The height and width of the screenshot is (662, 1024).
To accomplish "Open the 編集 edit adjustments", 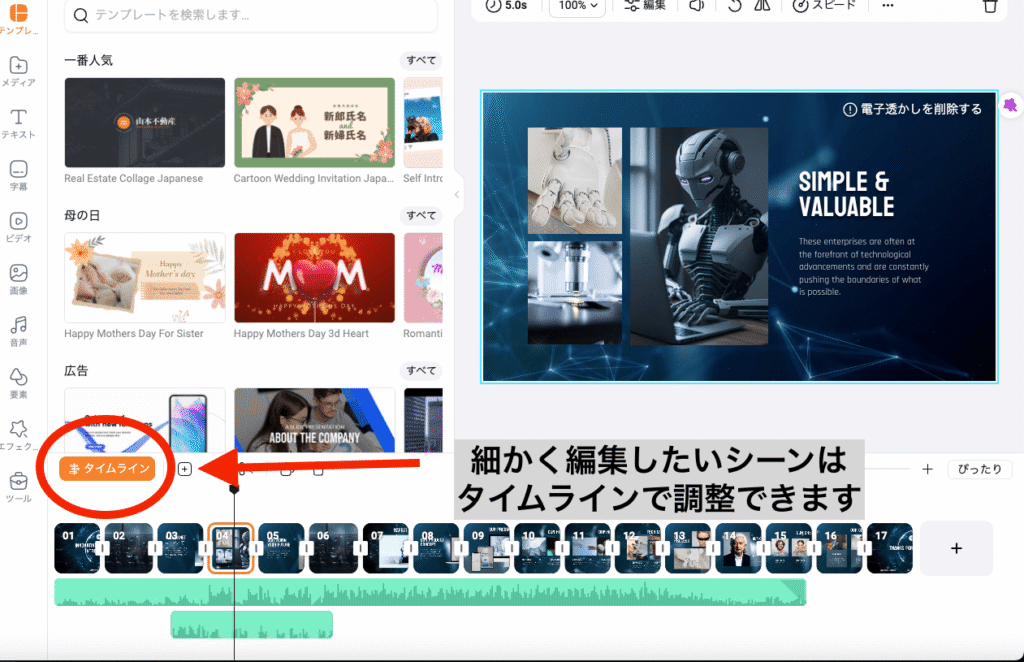I will [x=645, y=5].
